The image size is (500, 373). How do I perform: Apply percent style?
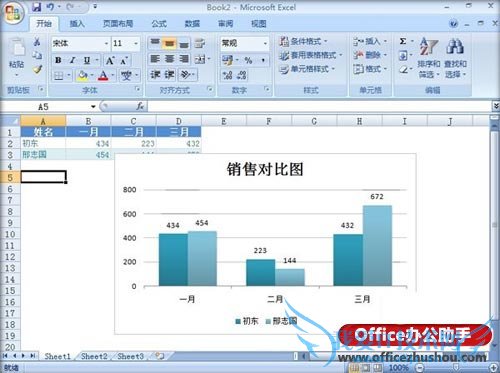pyautogui.click(x=248, y=60)
